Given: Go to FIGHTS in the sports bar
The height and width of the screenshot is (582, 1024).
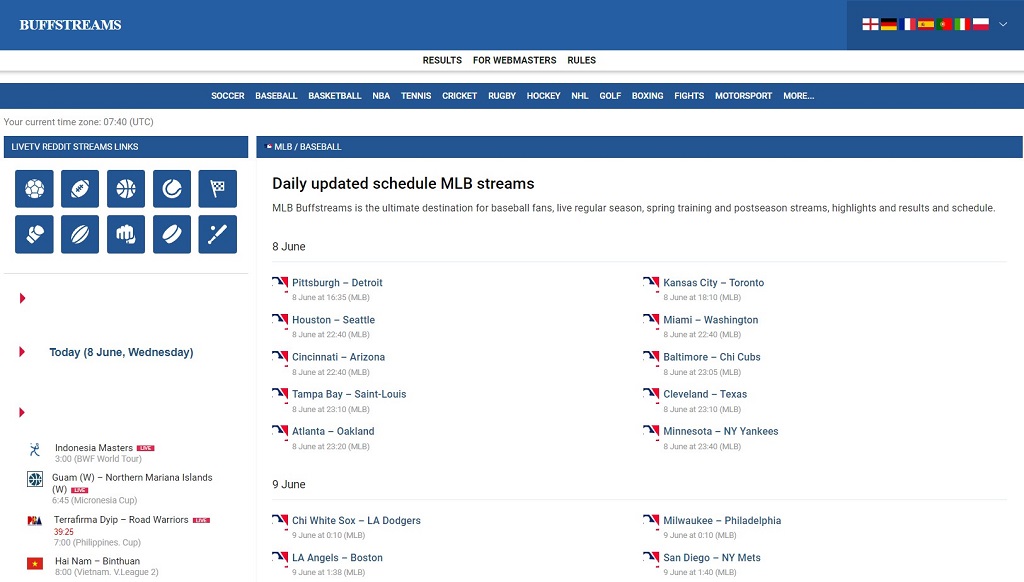Looking at the screenshot, I should click(x=689, y=96).
